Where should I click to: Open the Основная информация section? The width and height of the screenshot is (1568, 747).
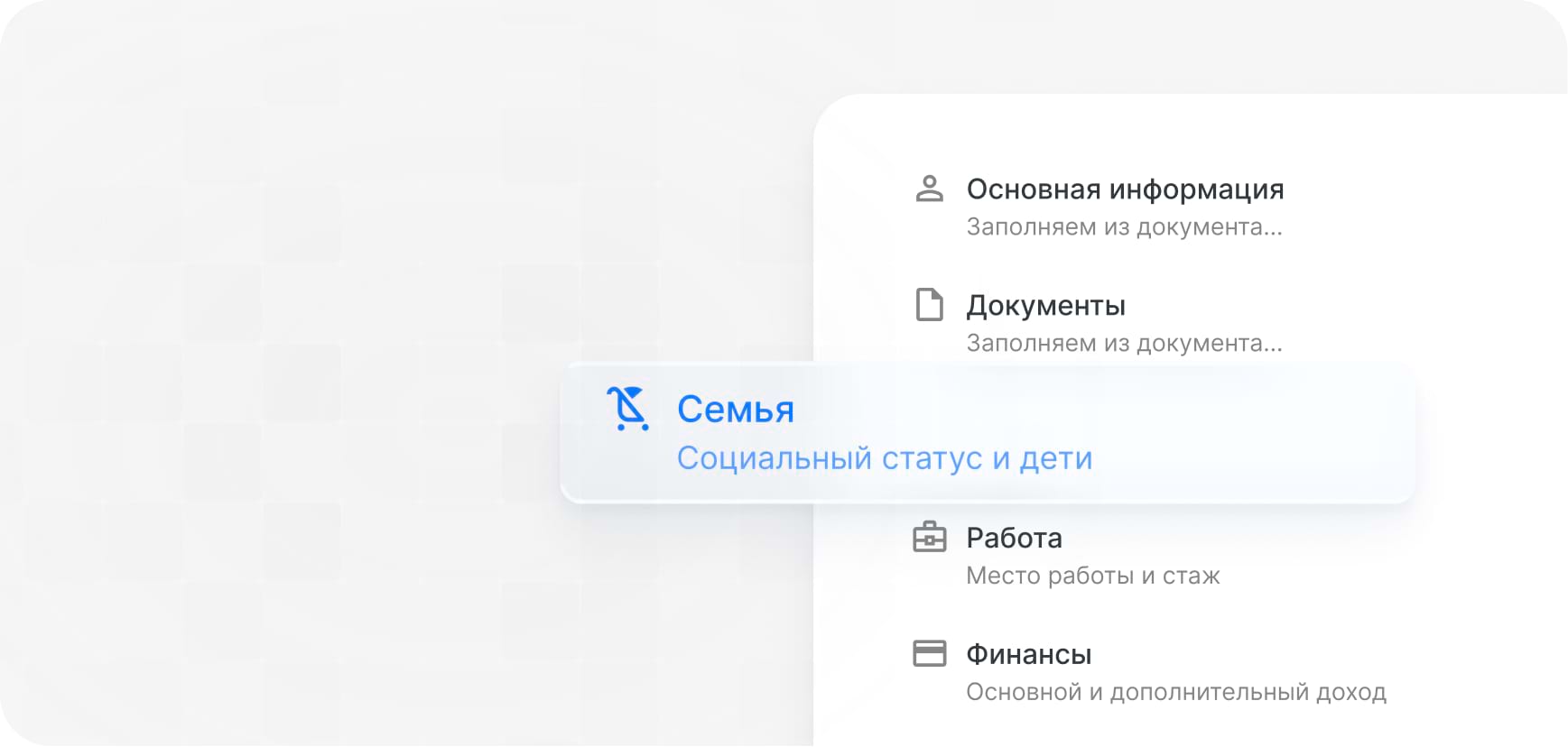coord(1125,189)
